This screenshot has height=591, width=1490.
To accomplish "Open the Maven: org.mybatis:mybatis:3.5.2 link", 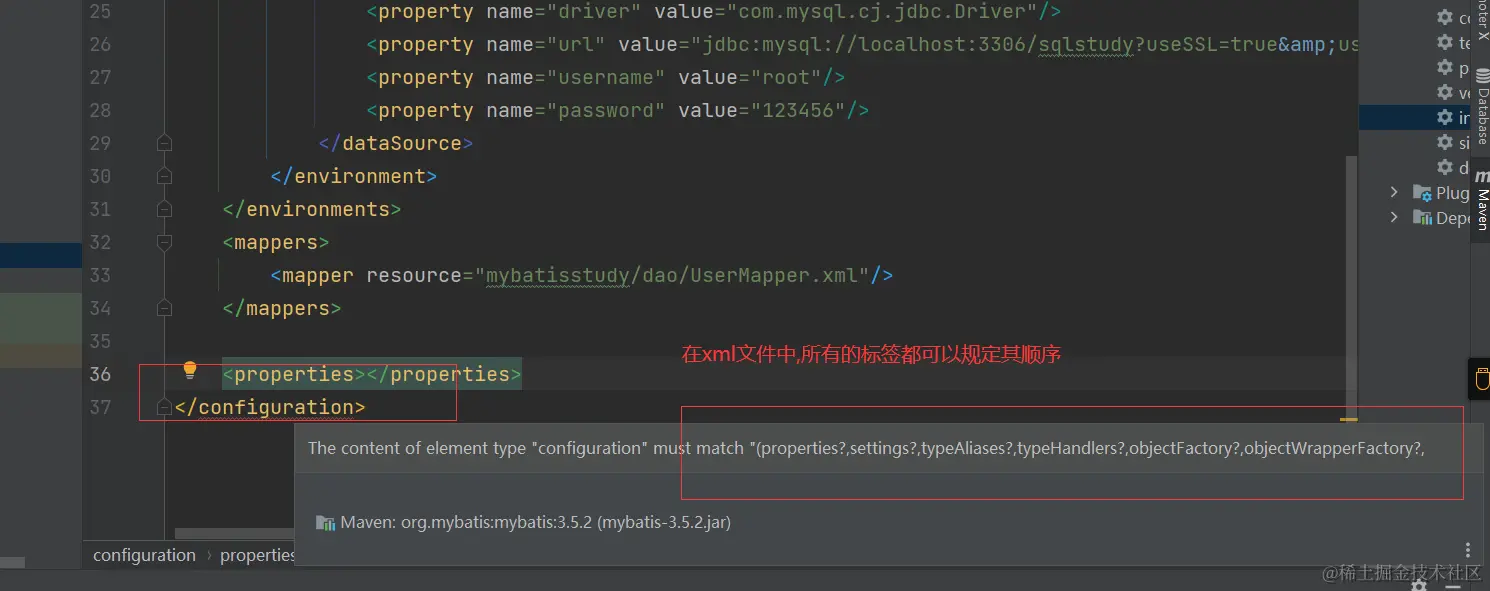I will [536, 522].
